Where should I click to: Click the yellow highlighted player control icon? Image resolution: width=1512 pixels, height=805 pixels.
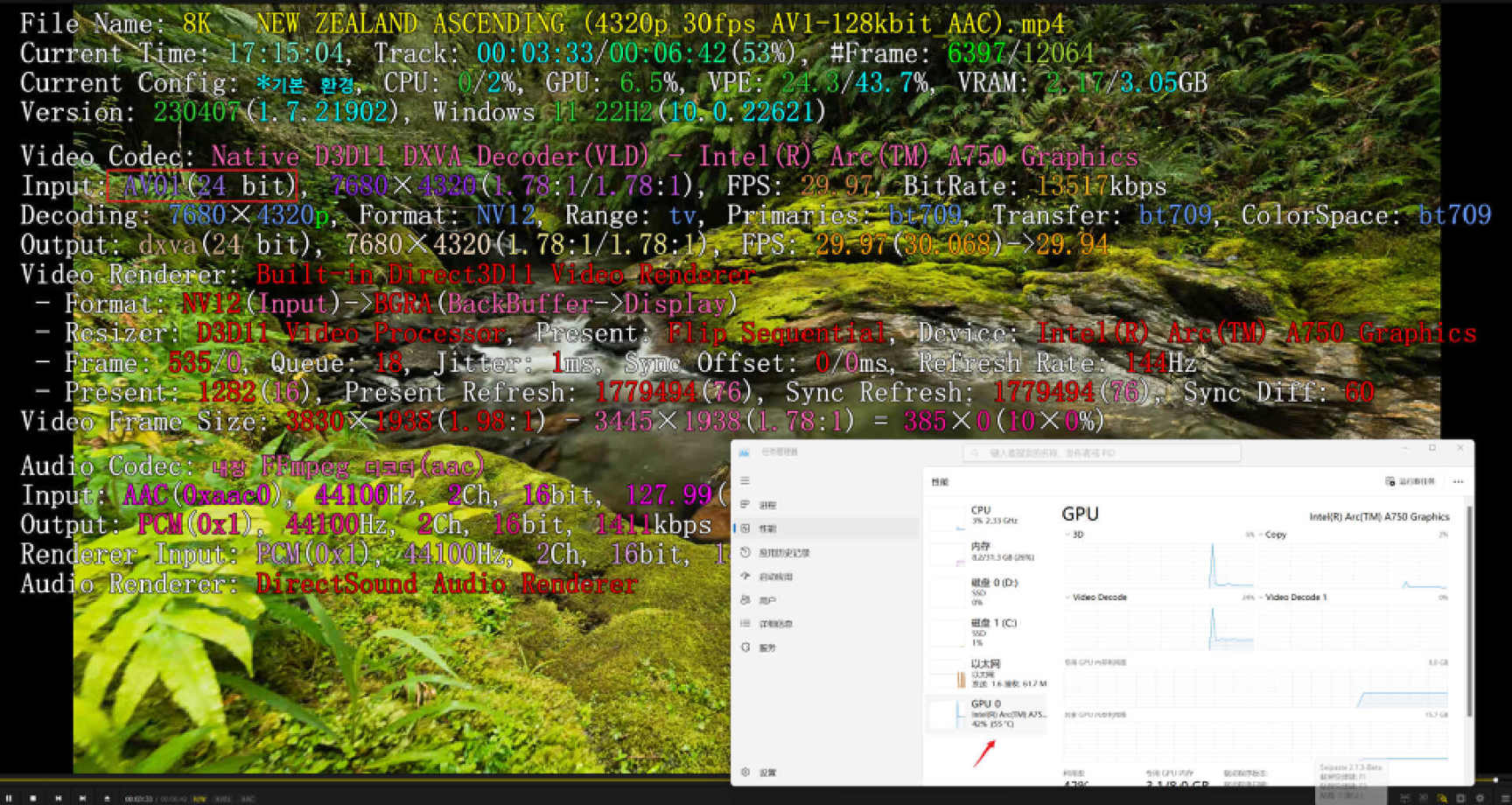(1442, 798)
